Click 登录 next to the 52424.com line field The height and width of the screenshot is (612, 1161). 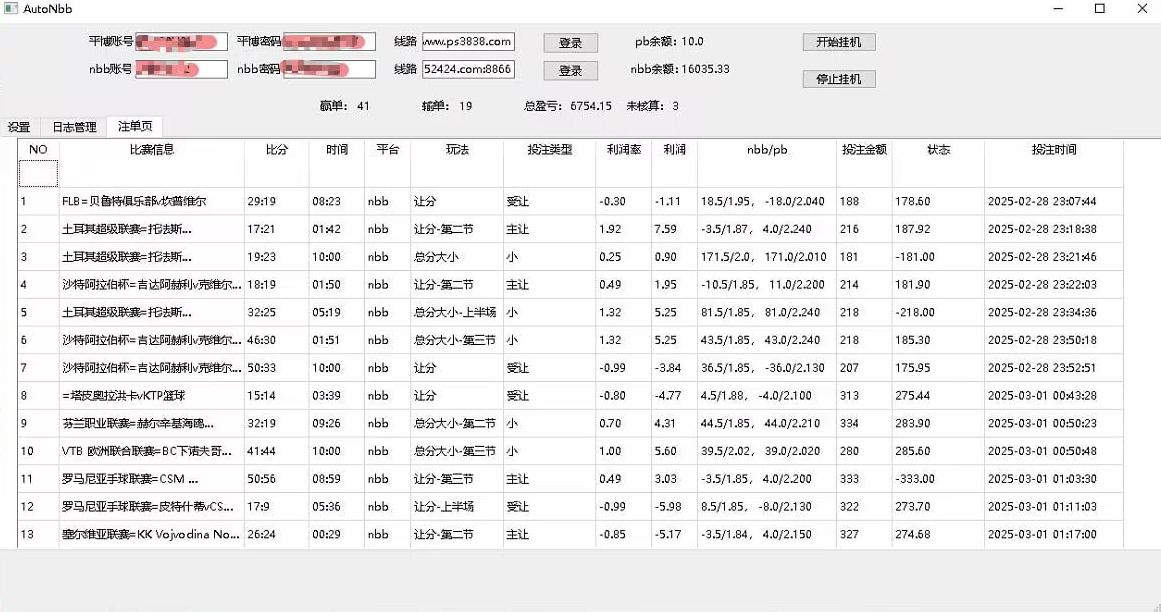click(570, 70)
